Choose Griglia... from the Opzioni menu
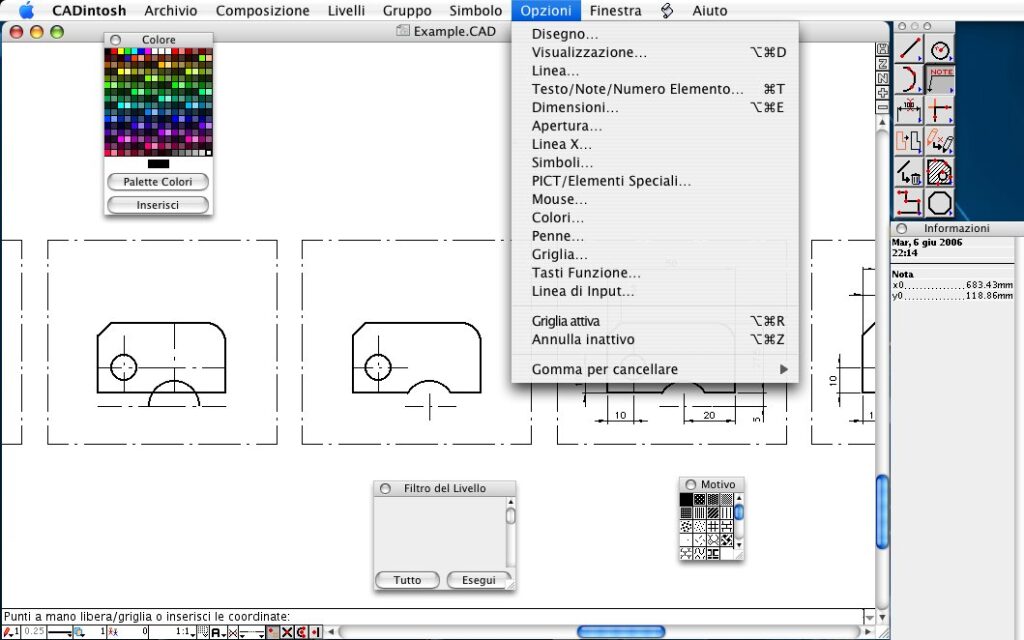This screenshot has width=1024, height=640. point(560,255)
